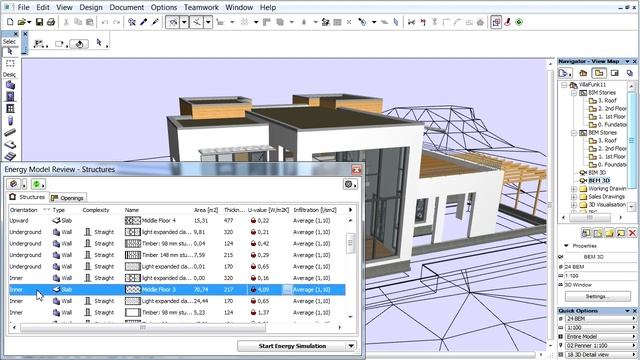Select the Window tool in Toolbox
640x360 pixels.
(x=10, y=109)
